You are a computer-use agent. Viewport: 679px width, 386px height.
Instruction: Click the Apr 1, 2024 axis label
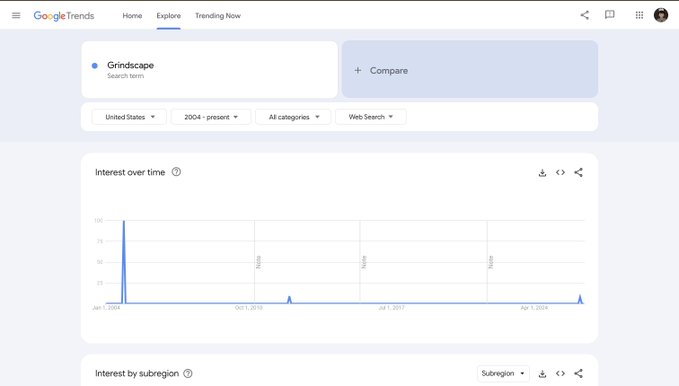(x=534, y=308)
